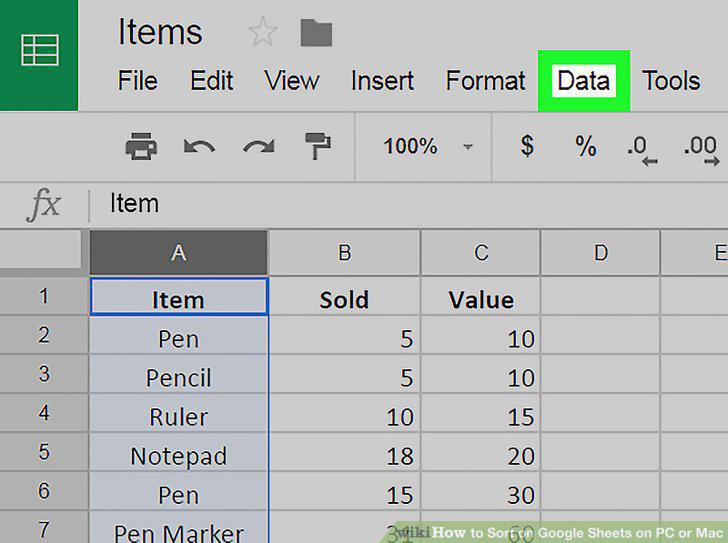Image resolution: width=728 pixels, height=543 pixels.
Task: Select the Paint format roller
Action: tap(318, 146)
